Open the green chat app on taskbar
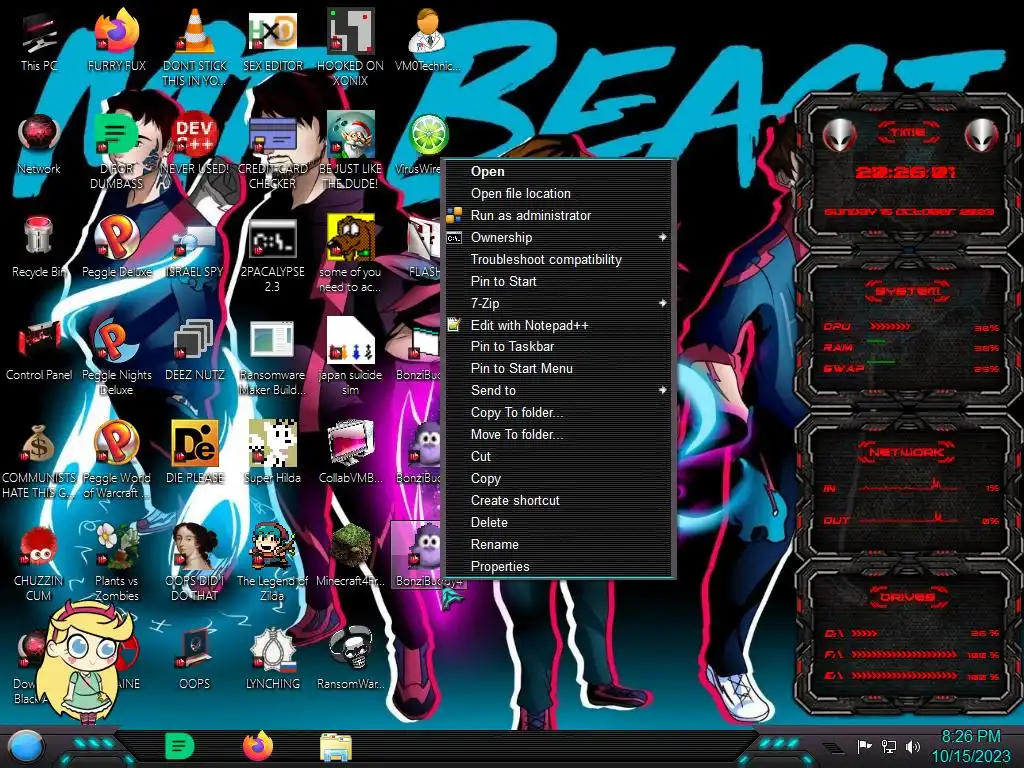1024x768 pixels. pos(180,746)
